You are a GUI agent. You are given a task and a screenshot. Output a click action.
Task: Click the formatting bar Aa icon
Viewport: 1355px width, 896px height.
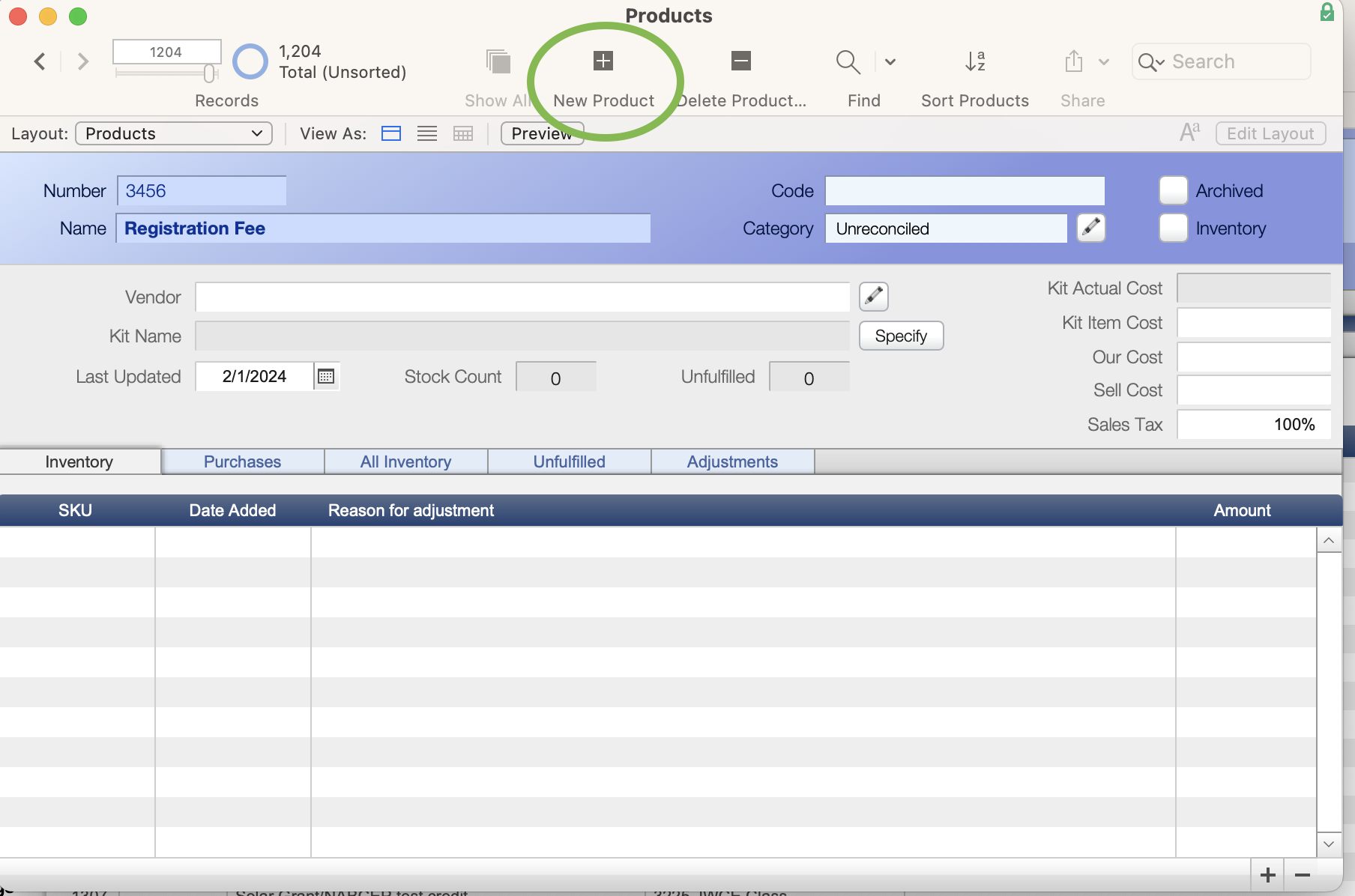pyautogui.click(x=1189, y=133)
